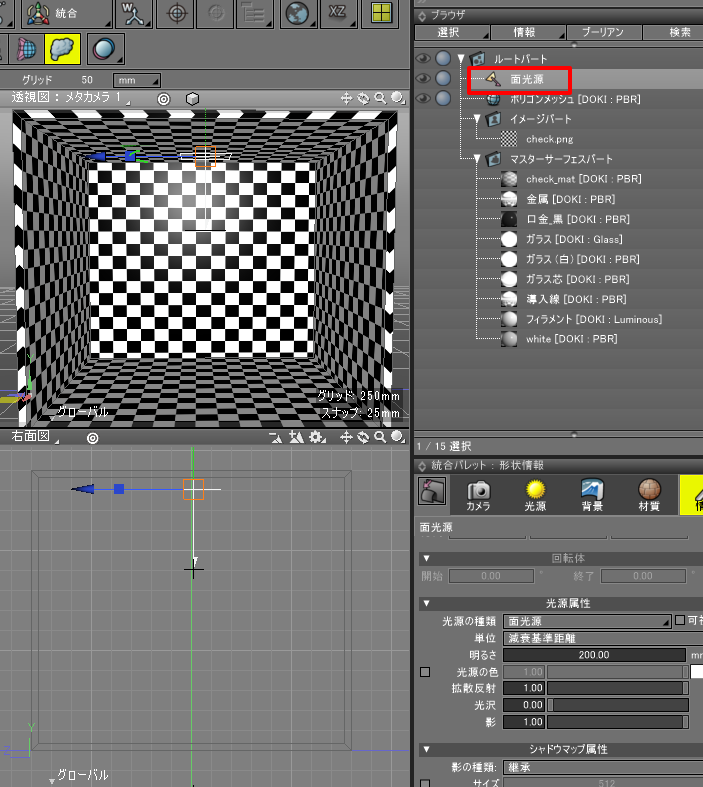Collapse the イメージパート tree node
The width and height of the screenshot is (703, 787).
point(479,119)
